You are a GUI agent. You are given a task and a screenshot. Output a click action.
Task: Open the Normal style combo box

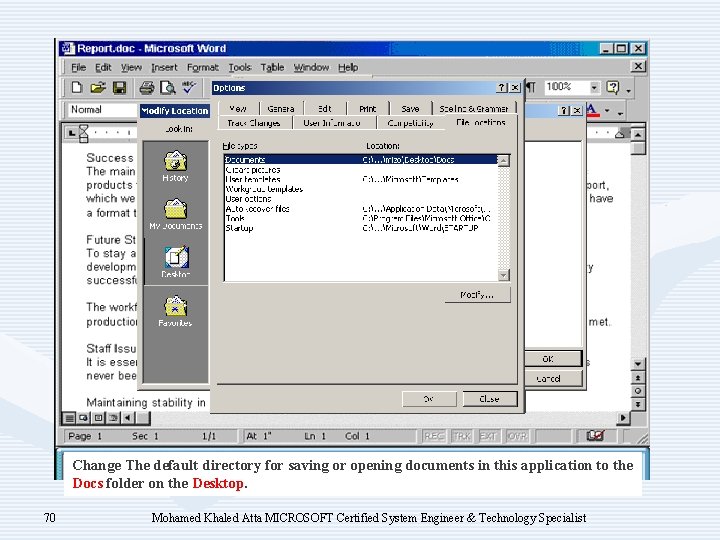101,110
